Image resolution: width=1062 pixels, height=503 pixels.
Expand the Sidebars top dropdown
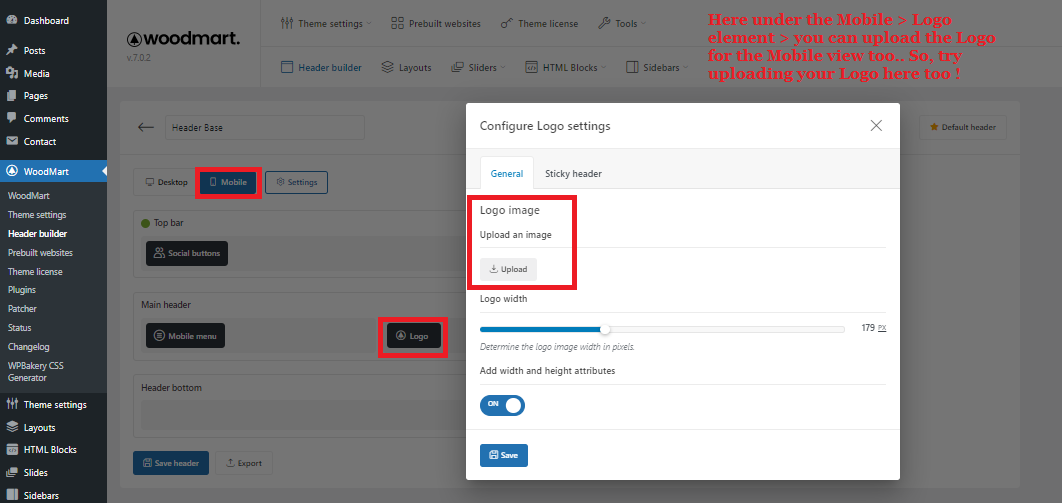tap(657, 67)
